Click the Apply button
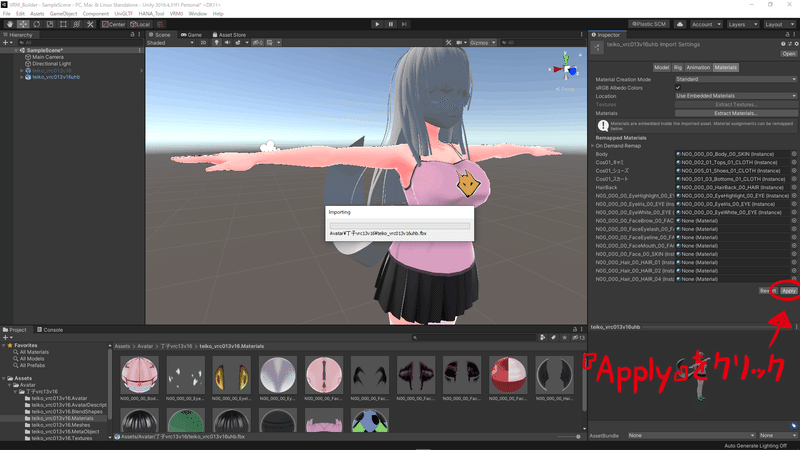 (789, 291)
